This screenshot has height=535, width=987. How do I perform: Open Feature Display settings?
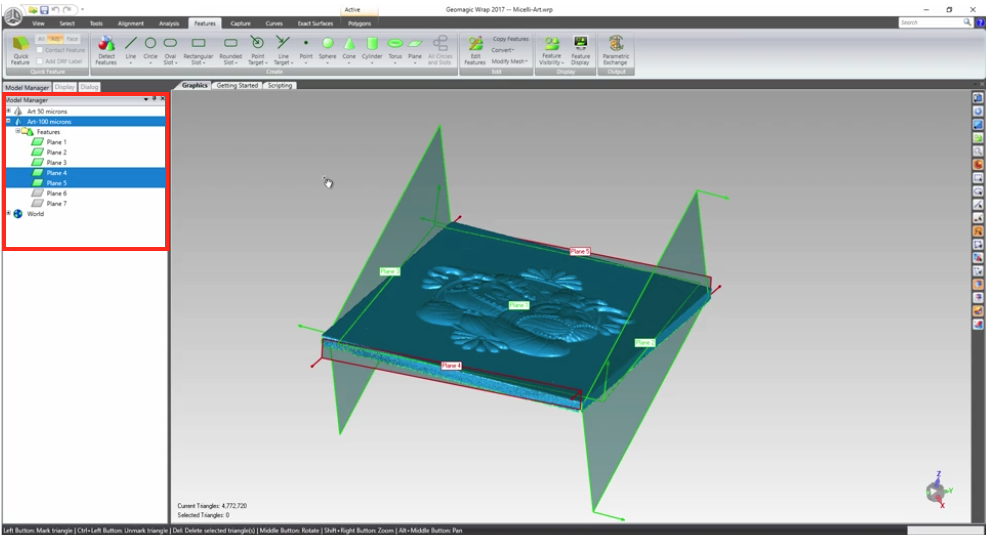click(x=580, y=50)
